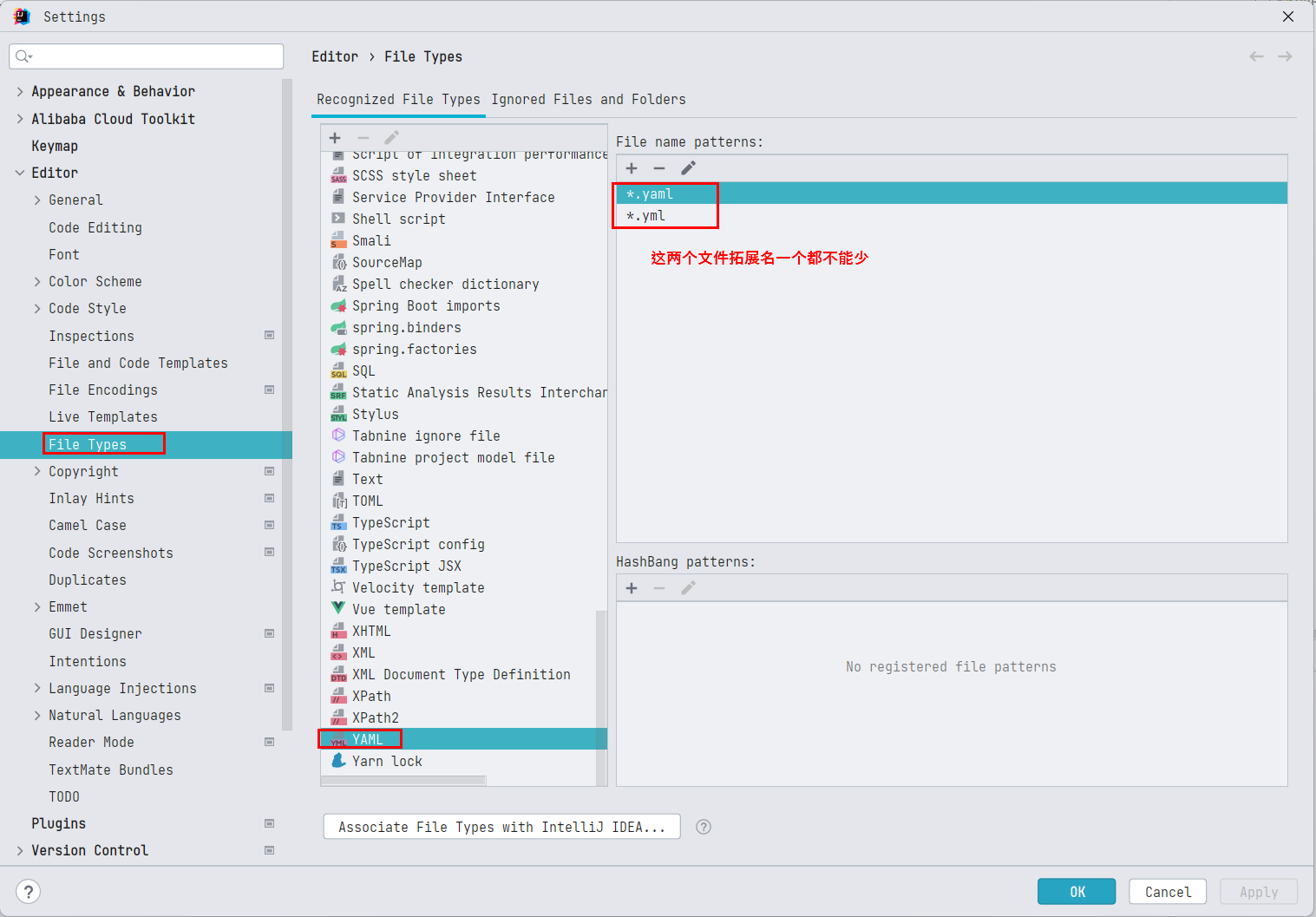The height and width of the screenshot is (917, 1316).
Task: Open Settings dialog help button
Action: point(28,892)
